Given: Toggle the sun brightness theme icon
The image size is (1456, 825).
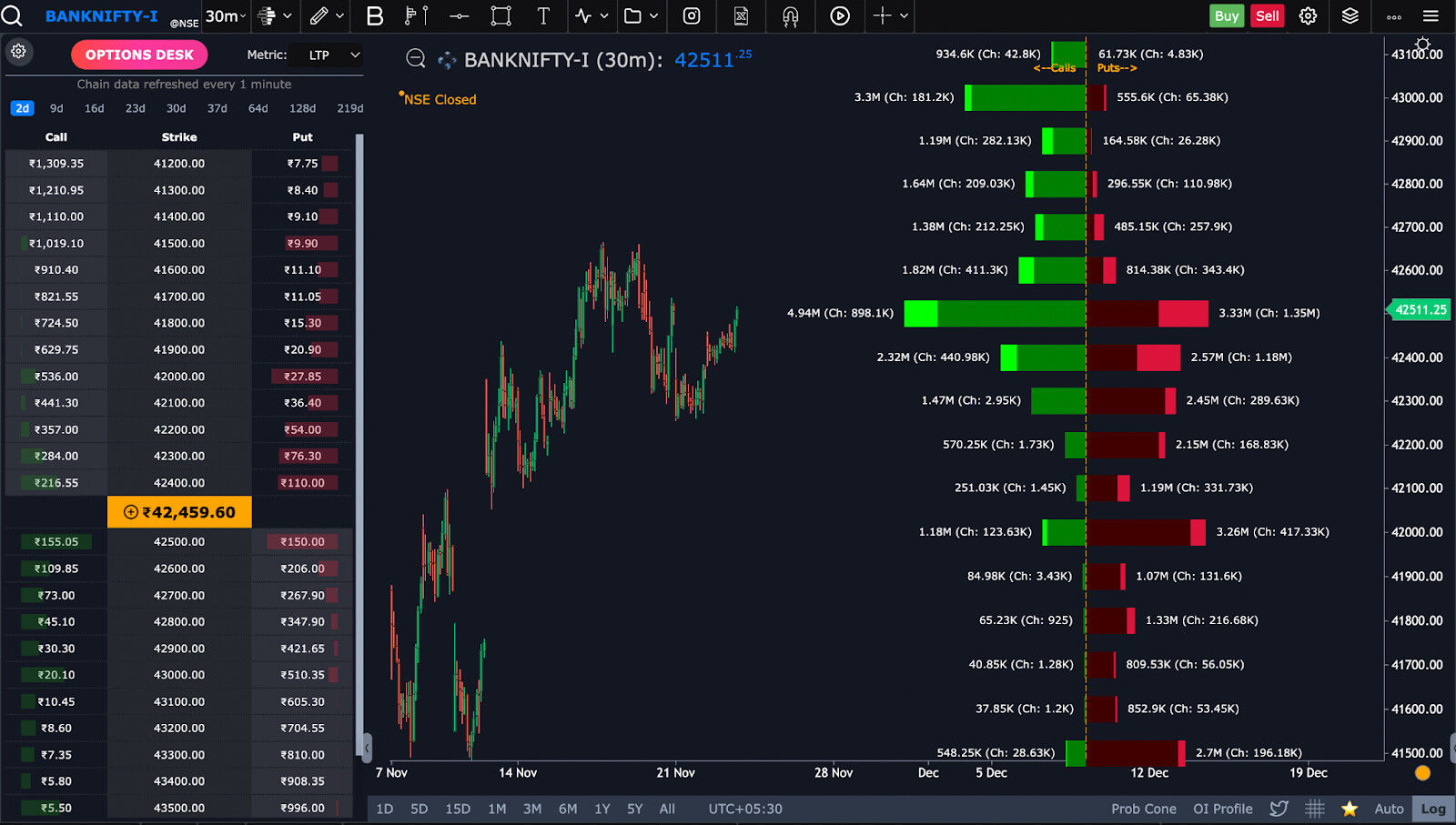Looking at the screenshot, I should click(1423, 44).
